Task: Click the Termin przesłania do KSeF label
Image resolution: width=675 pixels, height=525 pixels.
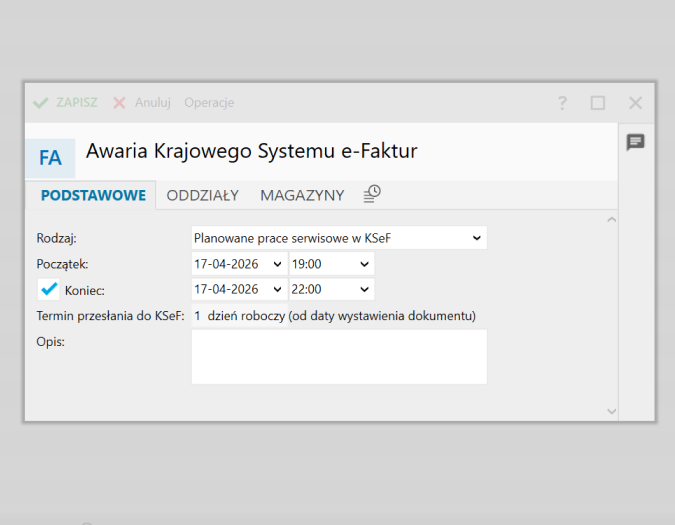Action: pyautogui.click(x=110, y=316)
